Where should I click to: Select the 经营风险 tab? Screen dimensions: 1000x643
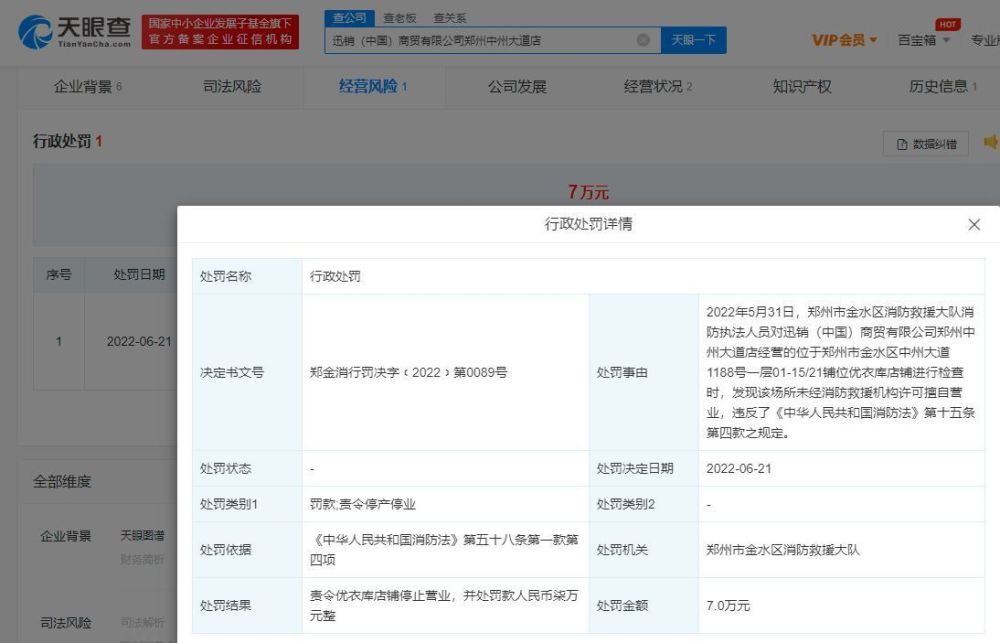[x=373, y=86]
